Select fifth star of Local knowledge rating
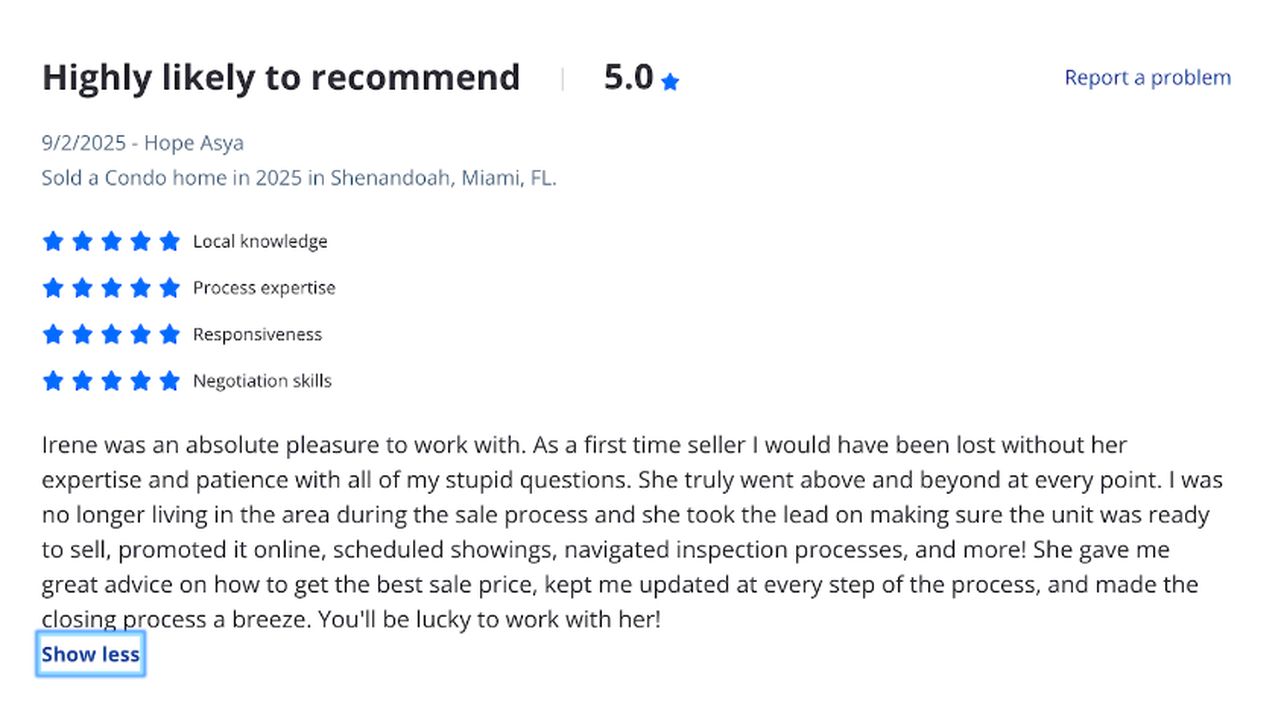Image resolution: width=1280 pixels, height=720 pixels. pyautogui.click(x=170, y=241)
